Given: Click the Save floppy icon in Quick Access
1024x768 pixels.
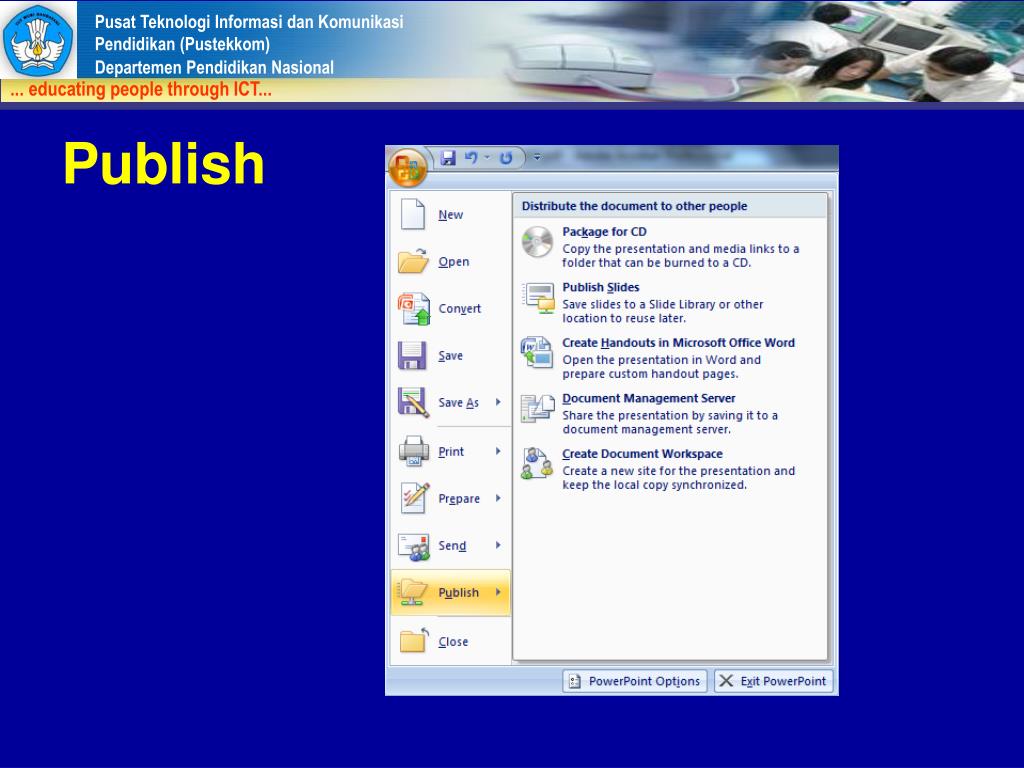Looking at the screenshot, I should (x=448, y=158).
